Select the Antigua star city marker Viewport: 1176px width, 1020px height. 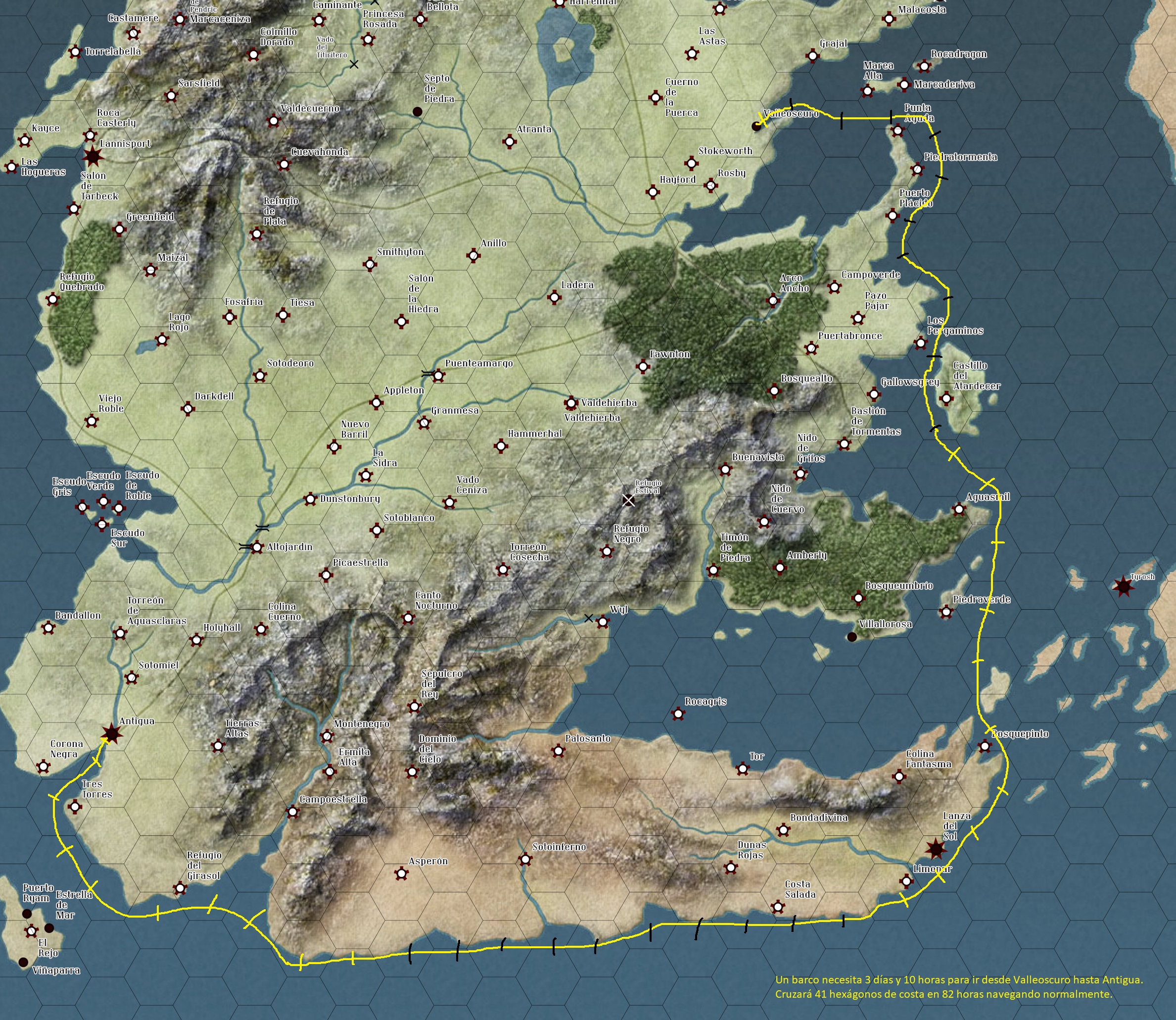click(x=111, y=733)
